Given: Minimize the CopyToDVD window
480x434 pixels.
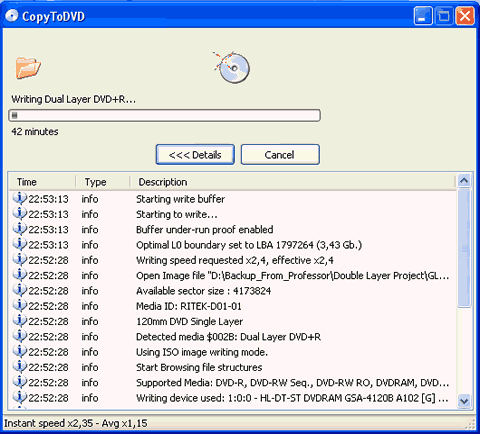Looking at the screenshot, I should [423, 16].
